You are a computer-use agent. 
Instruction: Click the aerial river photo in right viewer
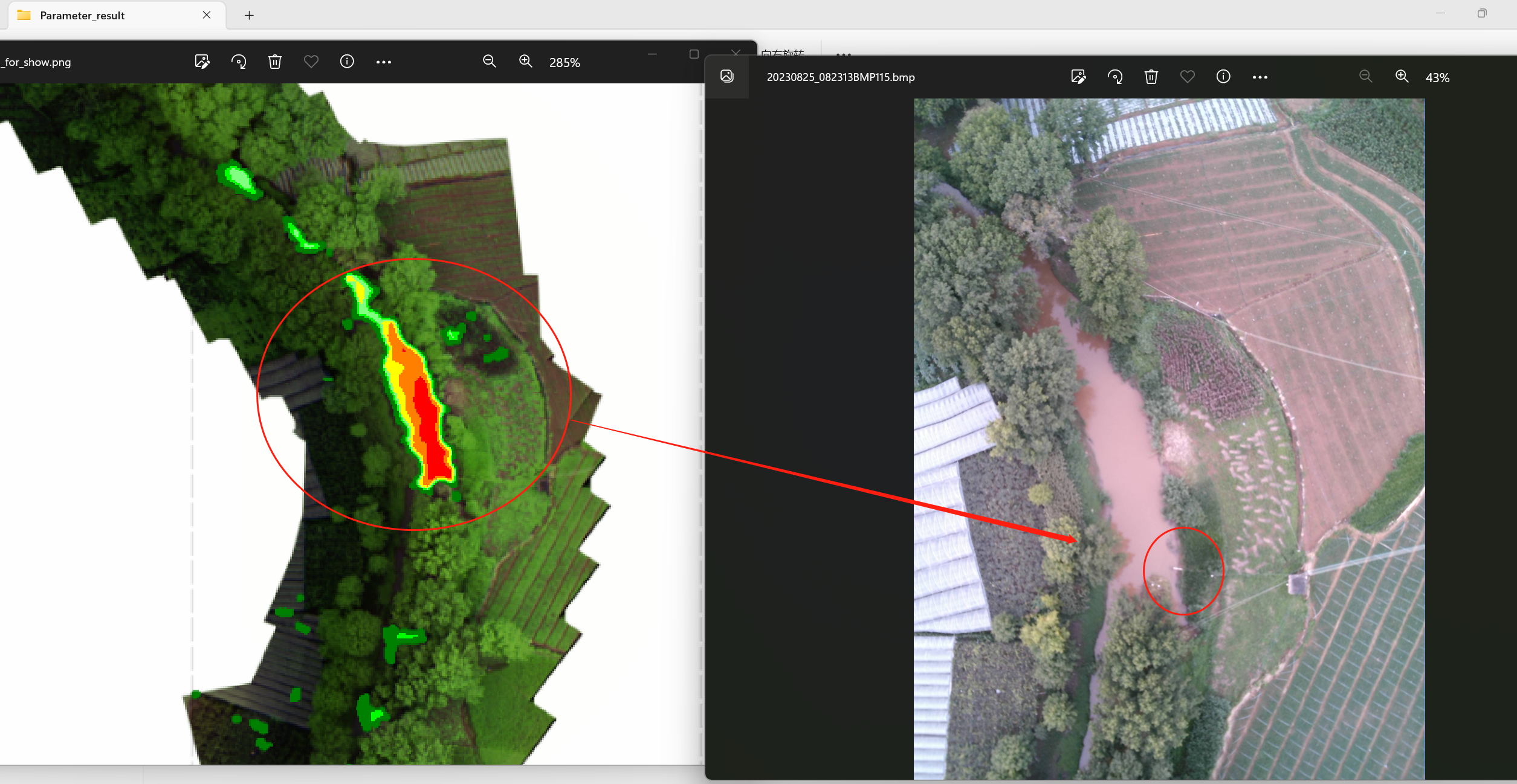[x=1169, y=439]
